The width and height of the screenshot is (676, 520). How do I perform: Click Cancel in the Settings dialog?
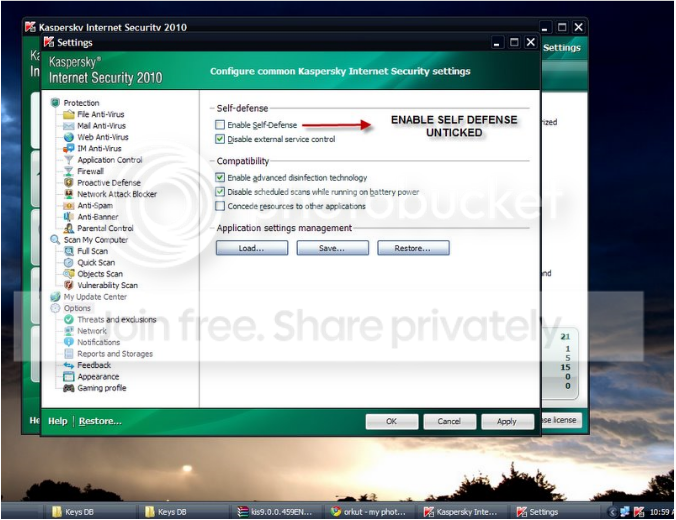[449, 421]
